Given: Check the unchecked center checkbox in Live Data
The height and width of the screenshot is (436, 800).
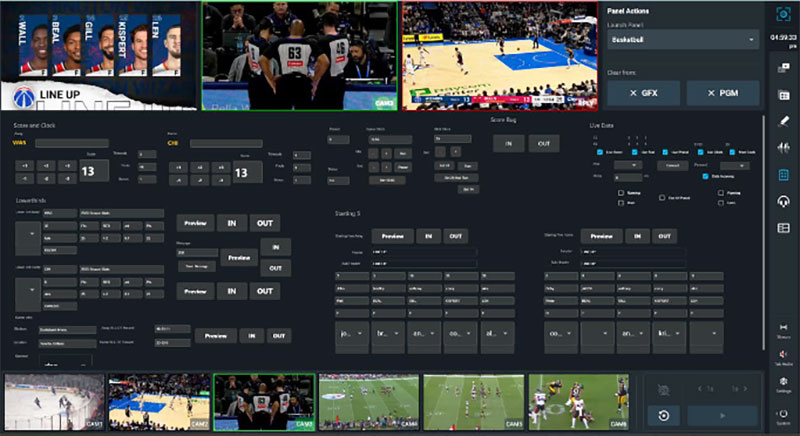Looking at the screenshot, I should (x=662, y=197).
